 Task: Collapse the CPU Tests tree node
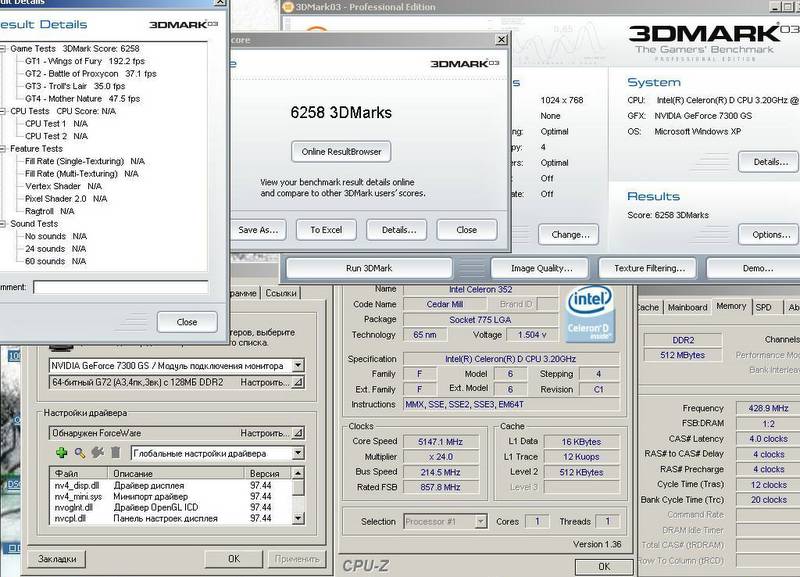pyautogui.click(x=3, y=111)
